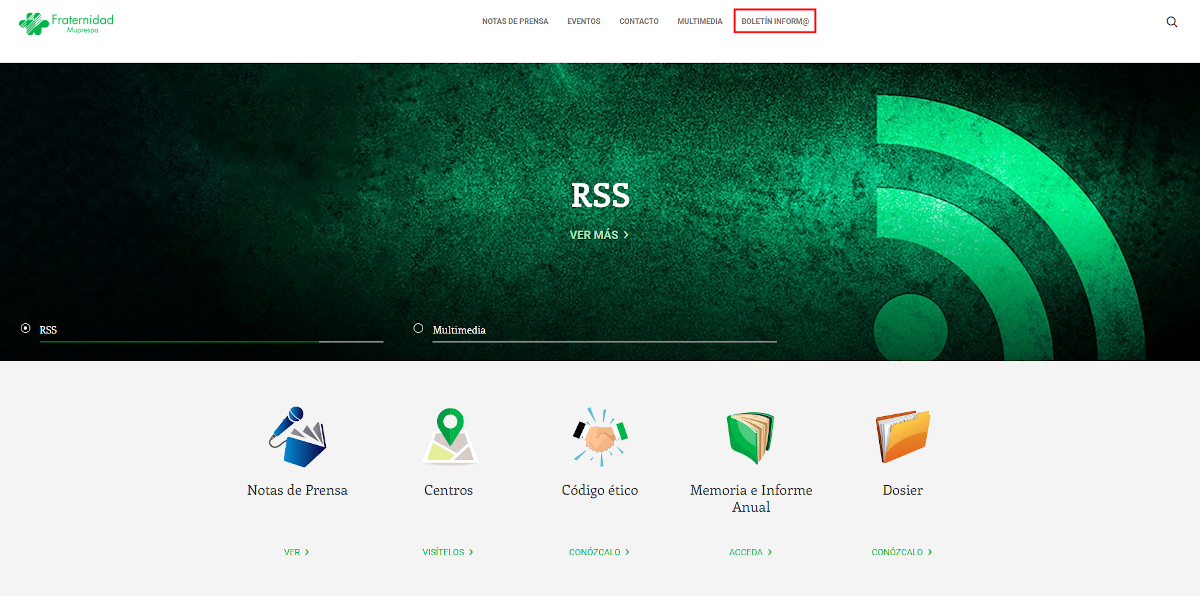Click the Código ético handshake icon
1200x607 pixels.
click(600, 436)
